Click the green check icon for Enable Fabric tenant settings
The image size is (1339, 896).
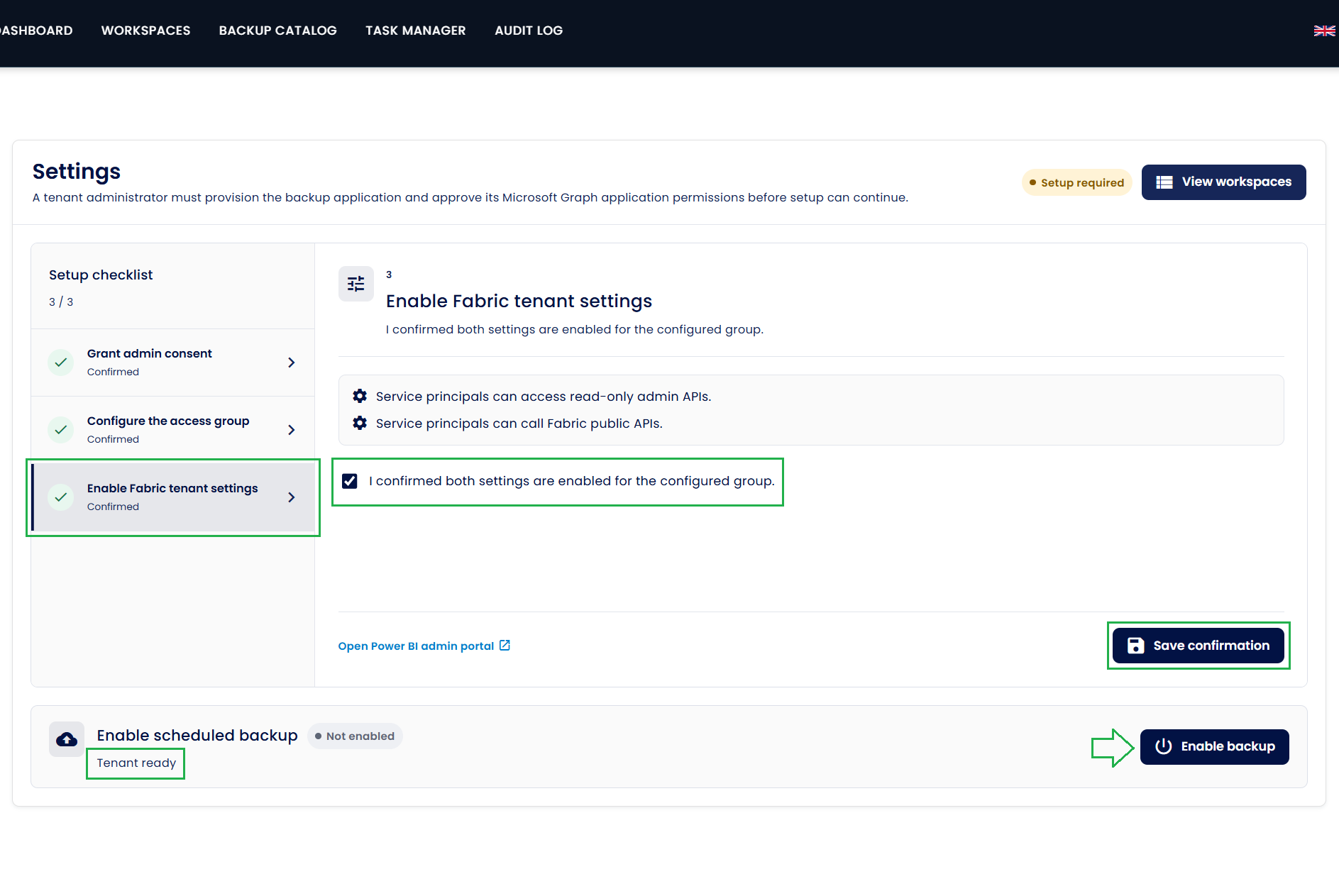[x=61, y=497]
